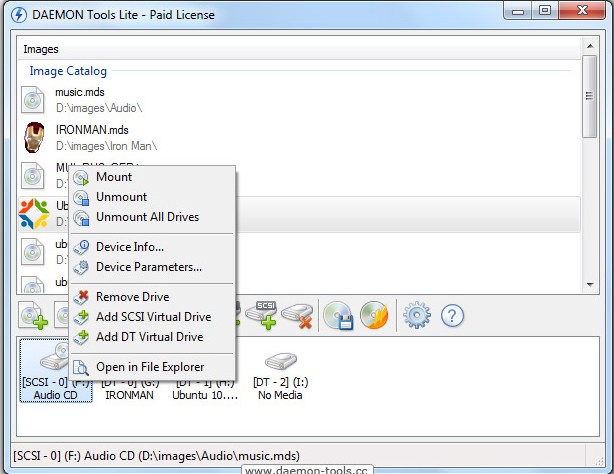Click the DAEMON Tools lightning title icon
The height and width of the screenshot is (474, 614).
coord(18,15)
